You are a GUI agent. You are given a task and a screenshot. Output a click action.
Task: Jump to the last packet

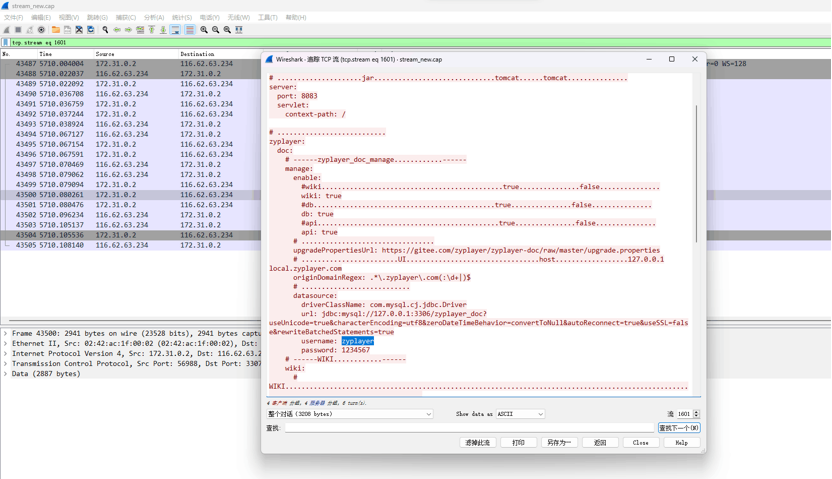(163, 30)
